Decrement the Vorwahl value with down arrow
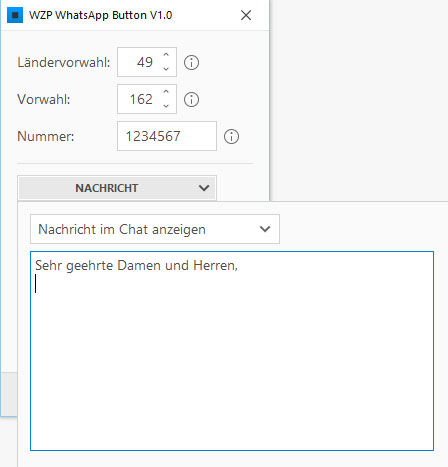This screenshot has width=448, height=467. pos(166,106)
